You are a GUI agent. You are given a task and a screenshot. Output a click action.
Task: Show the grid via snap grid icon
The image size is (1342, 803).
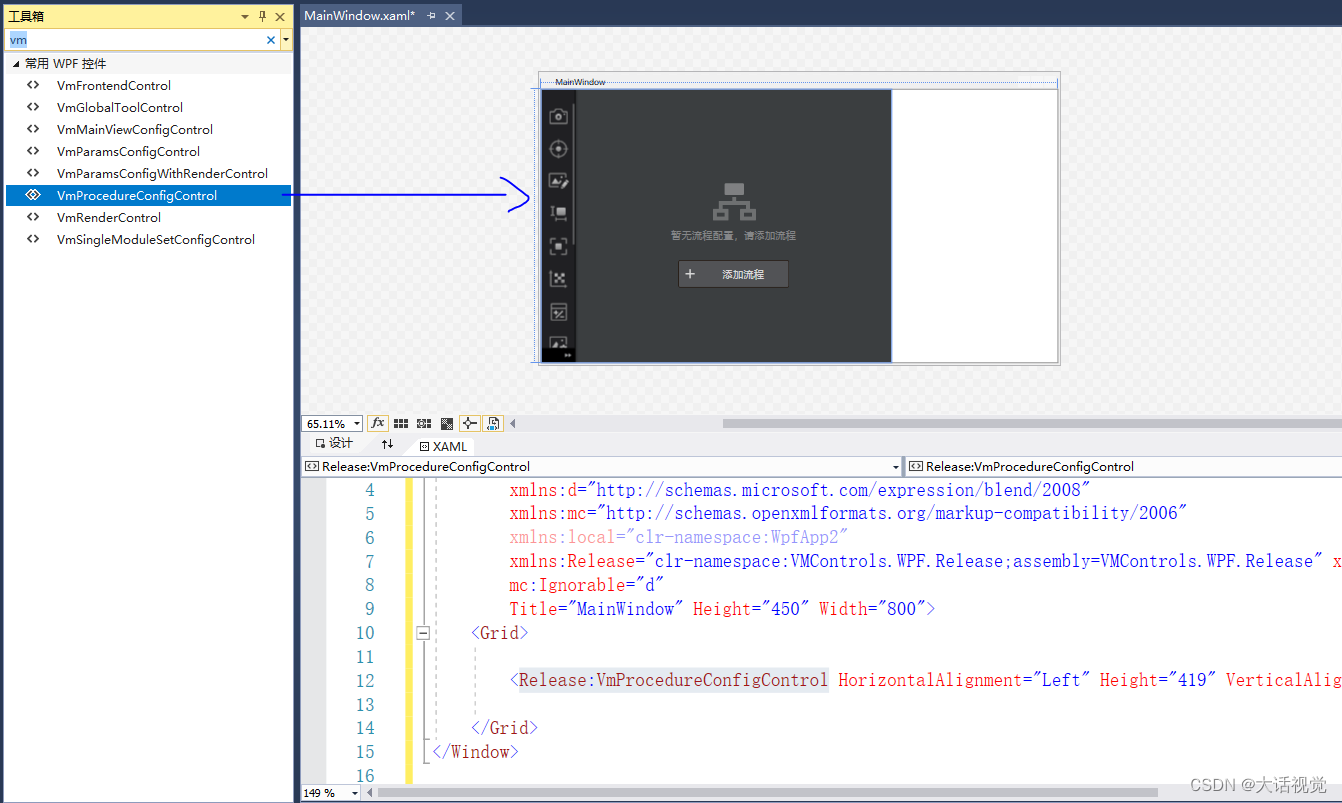click(x=401, y=424)
